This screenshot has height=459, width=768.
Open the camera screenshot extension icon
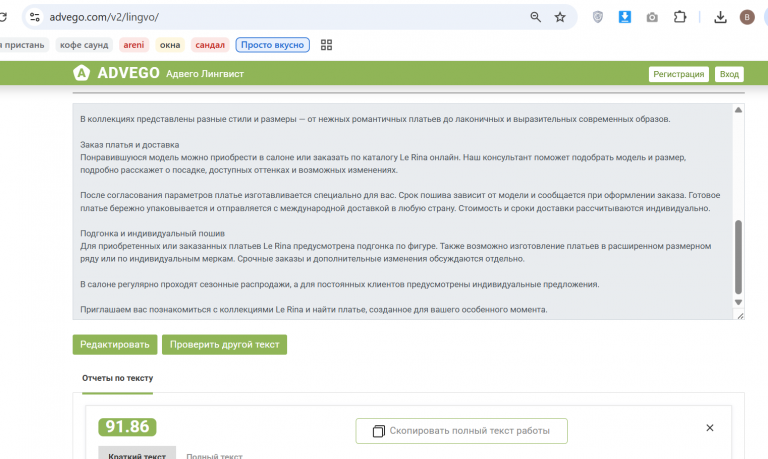pyautogui.click(x=652, y=18)
